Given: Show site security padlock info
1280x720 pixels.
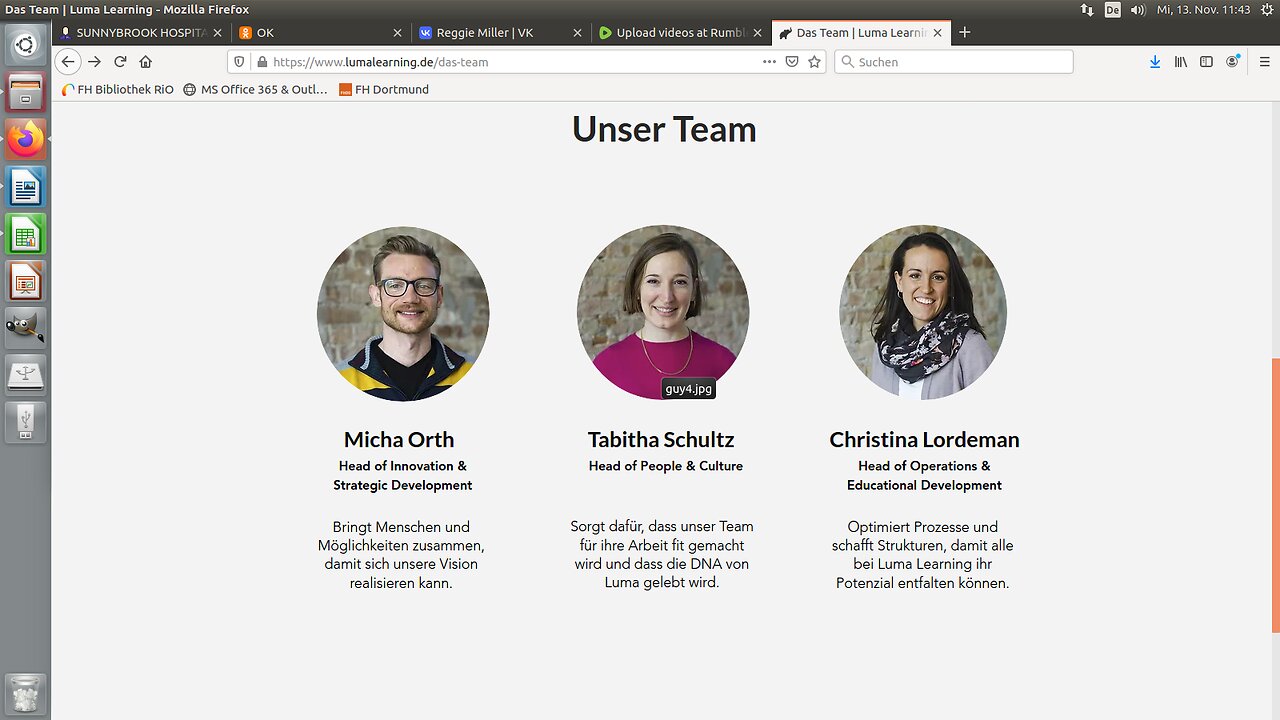Looking at the screenshot, I should pyautogui.click(x=261, y=62).
